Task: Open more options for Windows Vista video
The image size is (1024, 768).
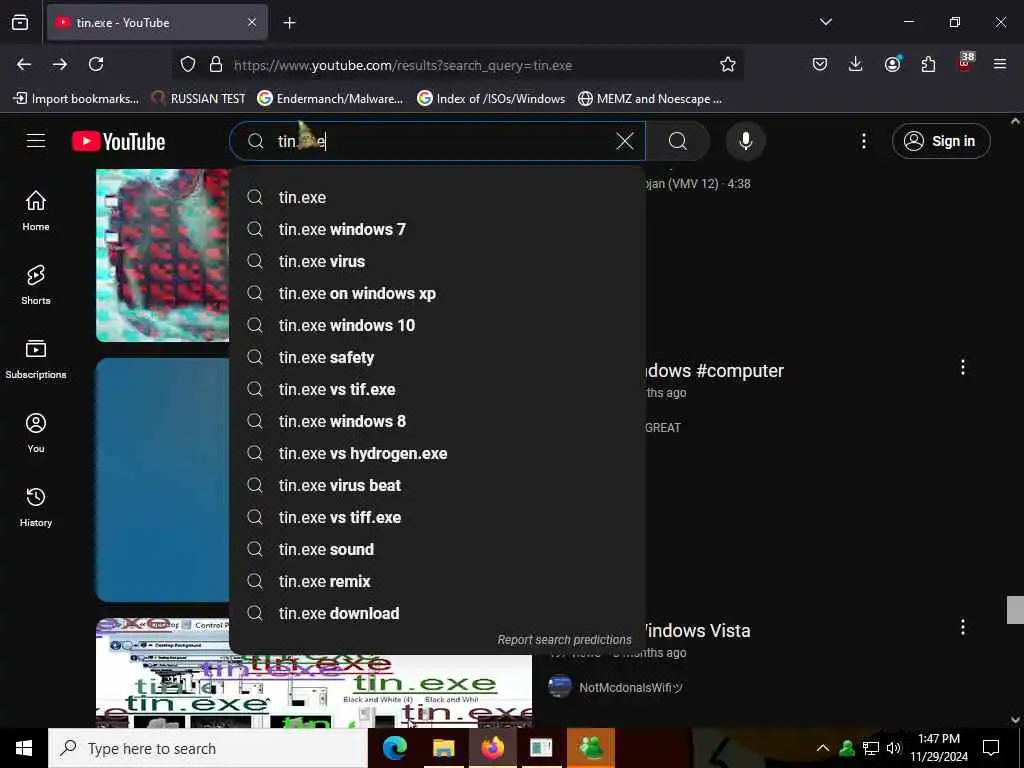Action: point(963,628)
